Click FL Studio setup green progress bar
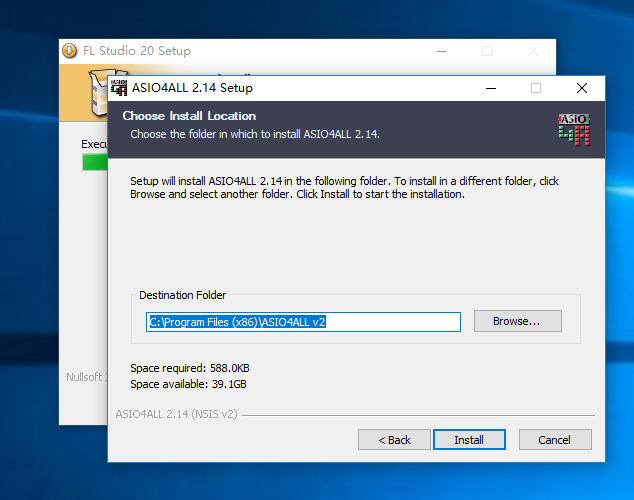 [95, 162]
